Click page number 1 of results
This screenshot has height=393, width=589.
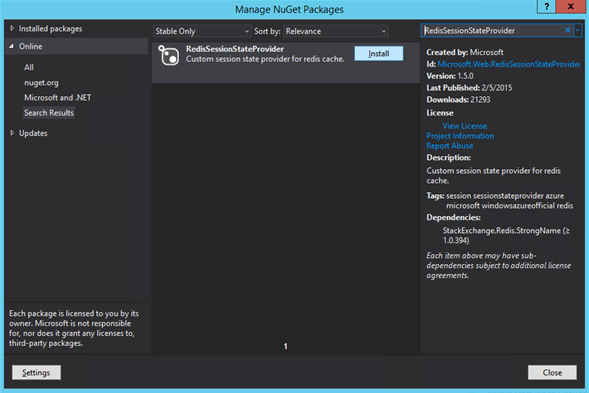point(285,346)
